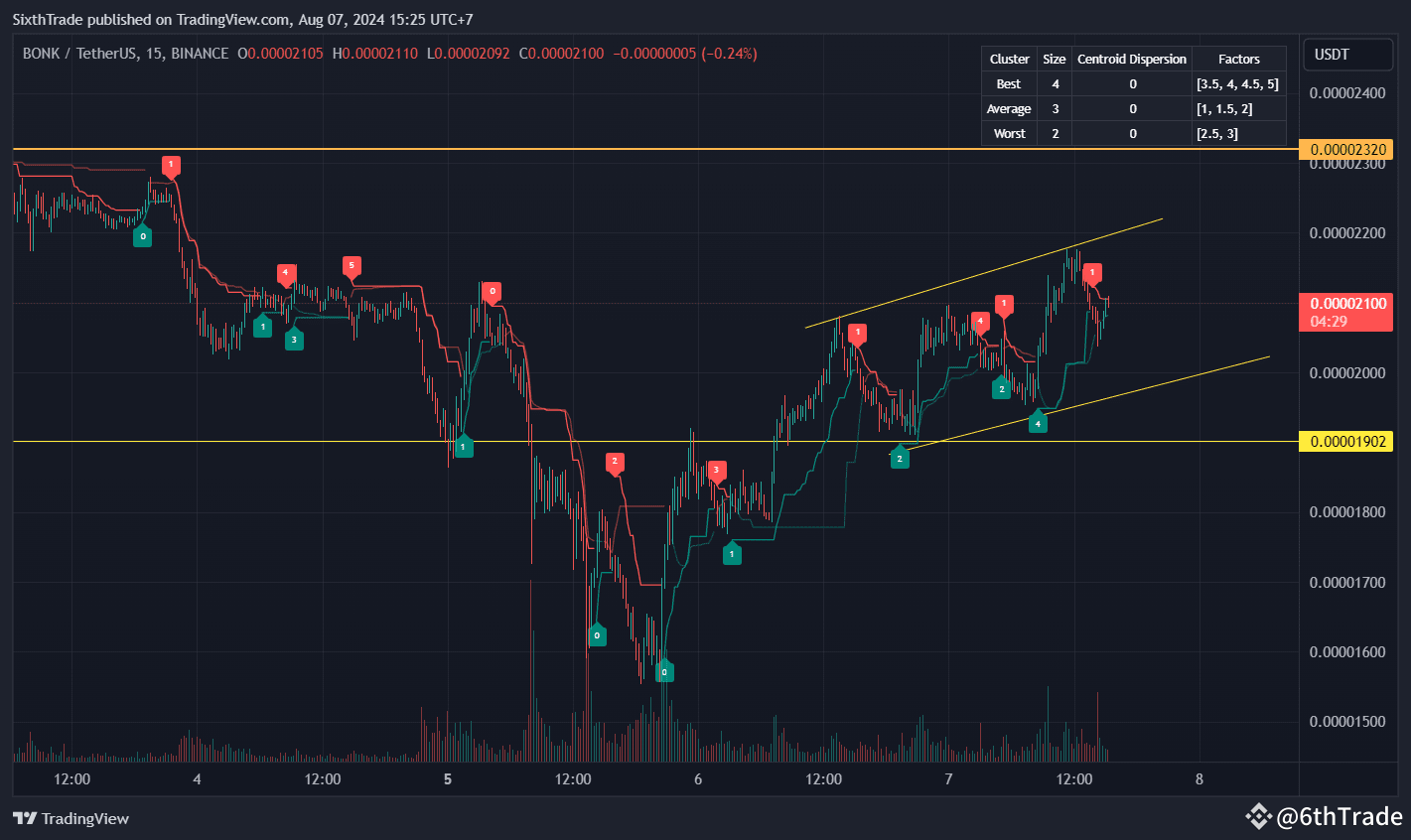This screenshot has height=840, width=1411.
Task: Select the red sell marker labeled 5
Action: click(351, 265)
